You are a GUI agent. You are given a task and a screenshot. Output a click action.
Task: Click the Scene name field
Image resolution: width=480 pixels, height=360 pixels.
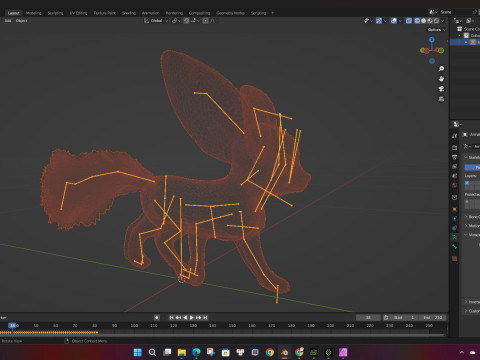pos(455,12)
